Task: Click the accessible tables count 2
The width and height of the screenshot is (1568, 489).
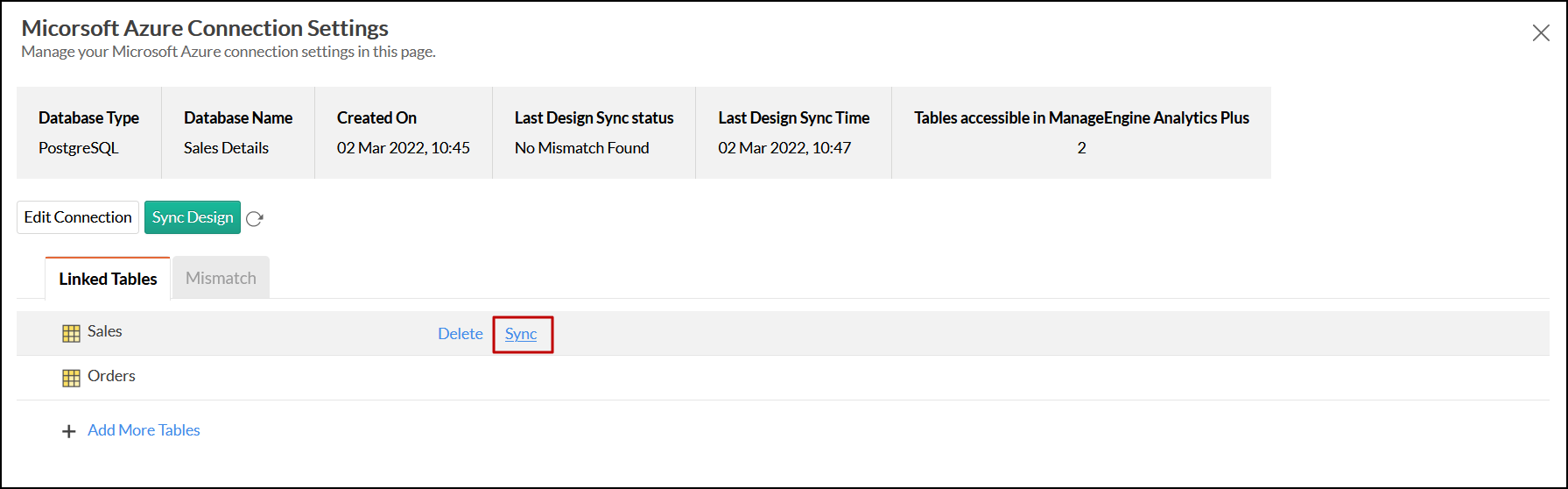Action: coord(1081,148)
